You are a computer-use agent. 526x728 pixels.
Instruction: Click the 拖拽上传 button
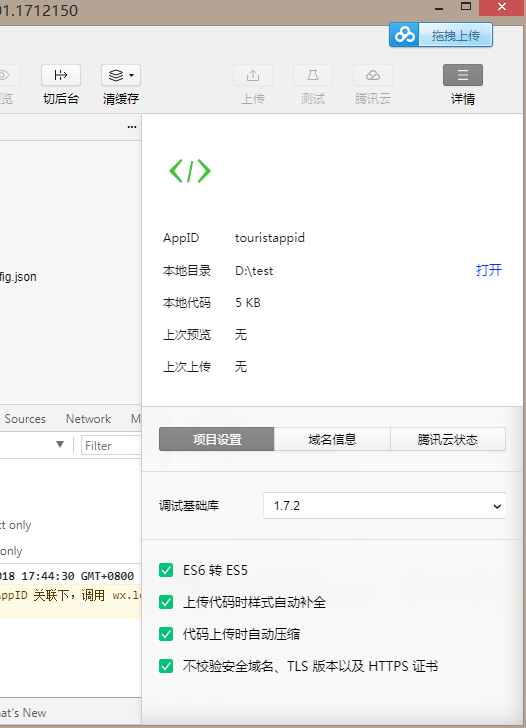455,35
